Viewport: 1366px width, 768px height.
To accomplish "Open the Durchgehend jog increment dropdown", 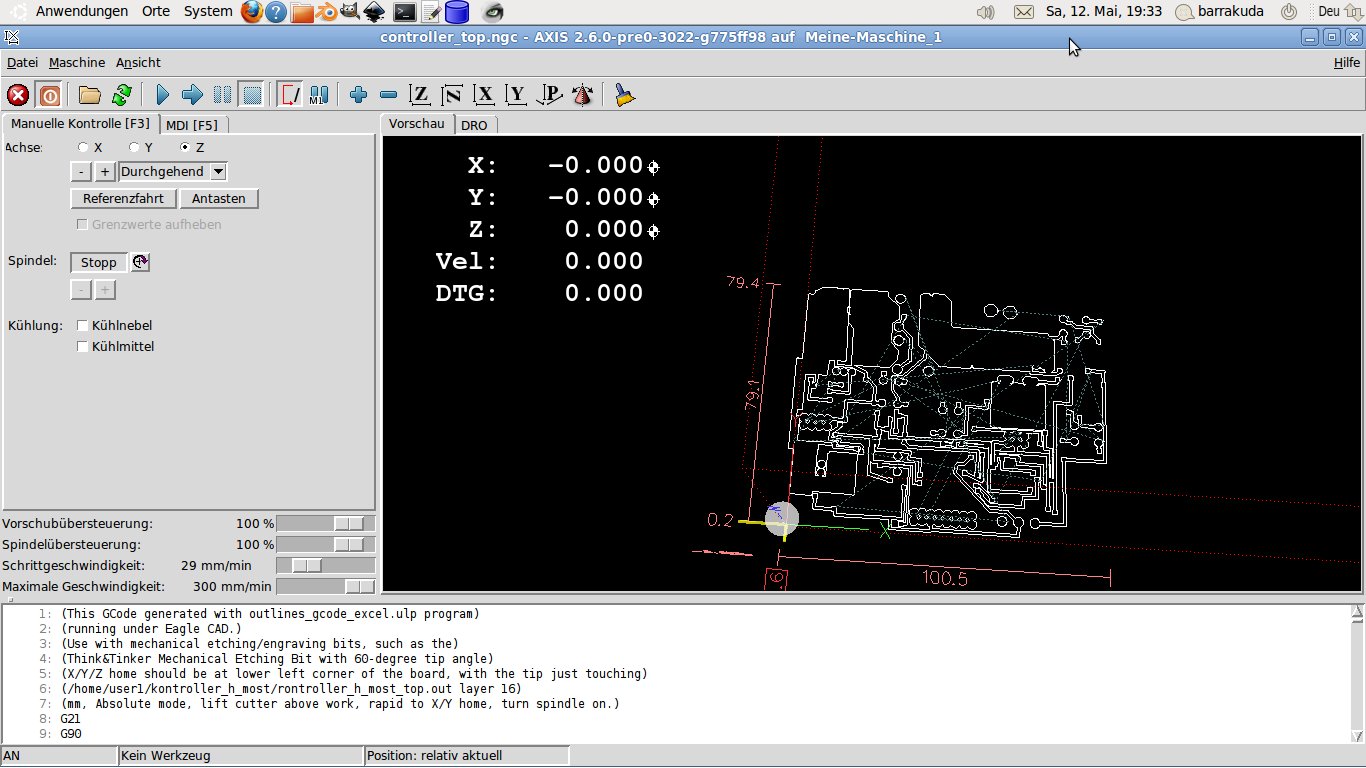I will [x=219, y=171].
